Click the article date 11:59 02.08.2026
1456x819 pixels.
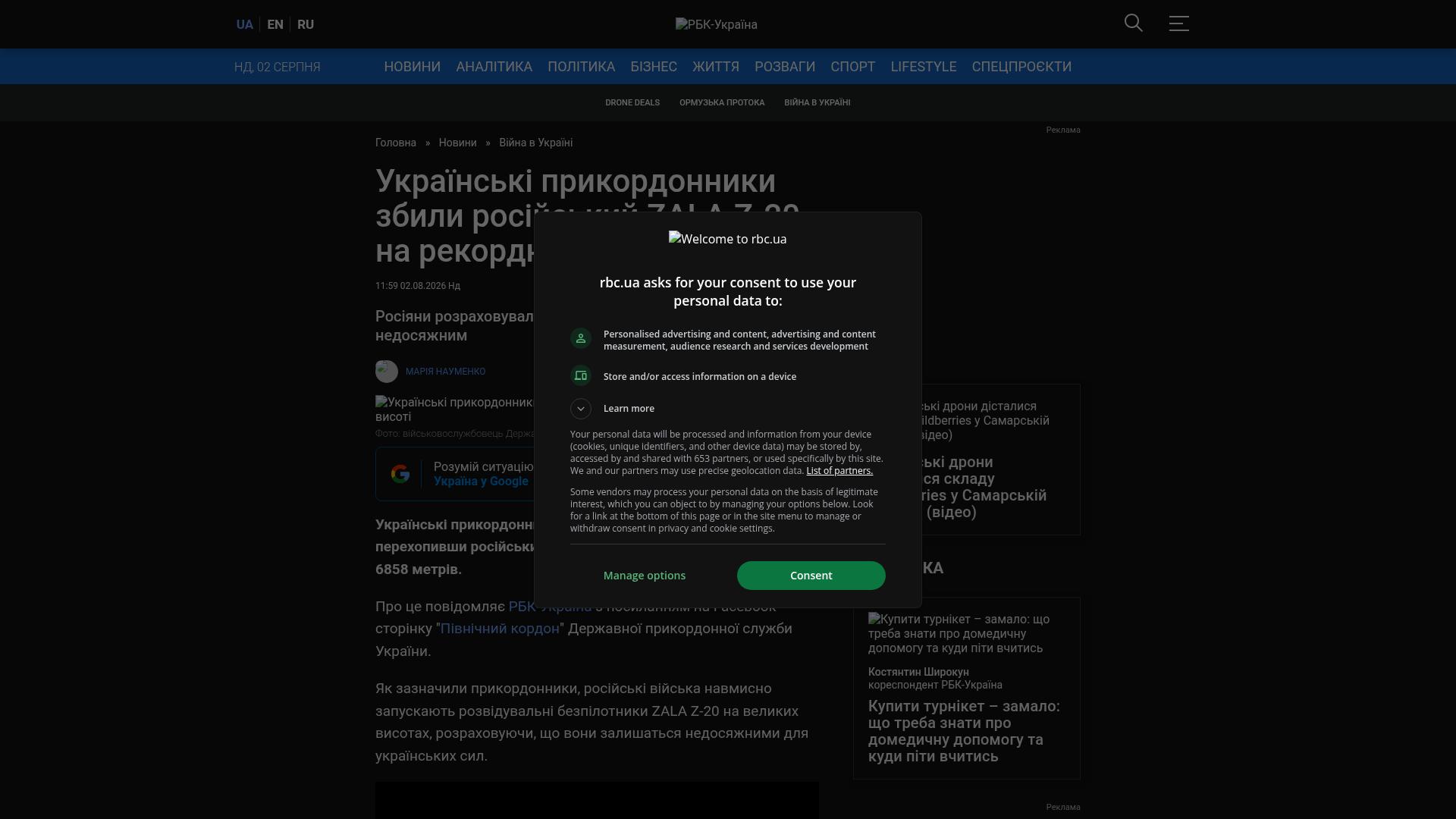(418, 286)
